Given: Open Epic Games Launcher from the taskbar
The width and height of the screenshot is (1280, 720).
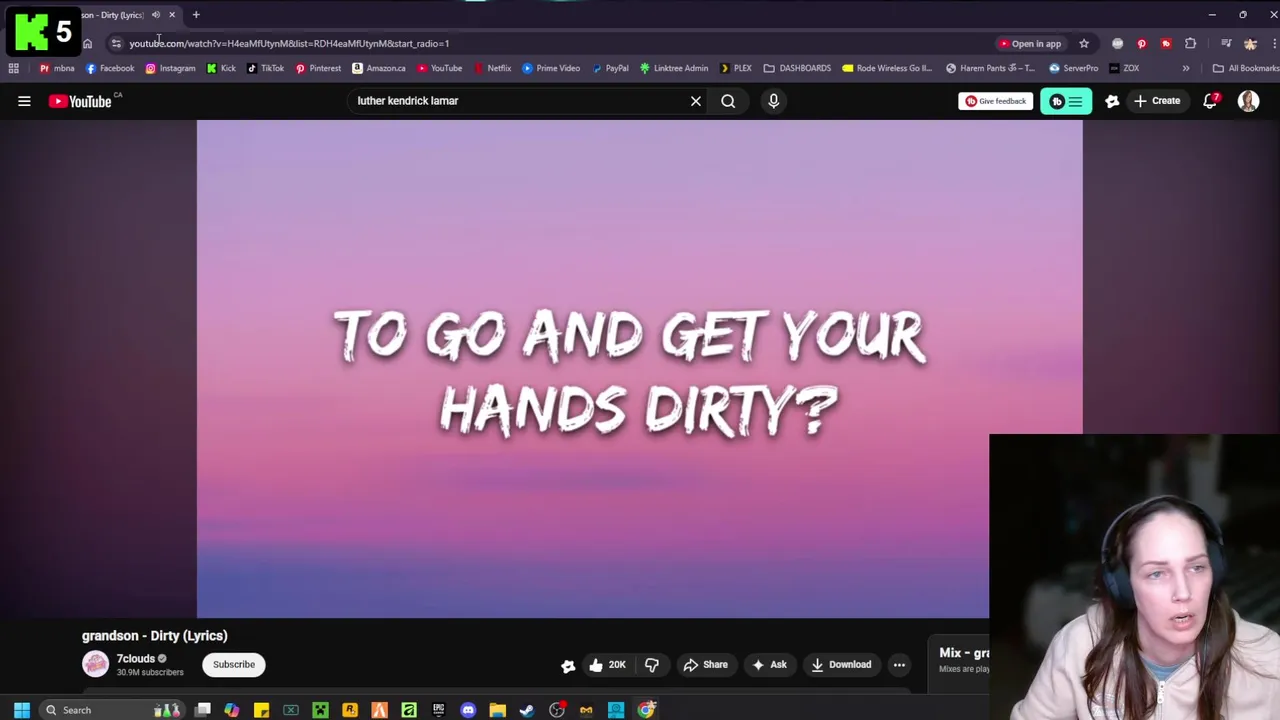Looking at the screenshot, I should 438,710.
